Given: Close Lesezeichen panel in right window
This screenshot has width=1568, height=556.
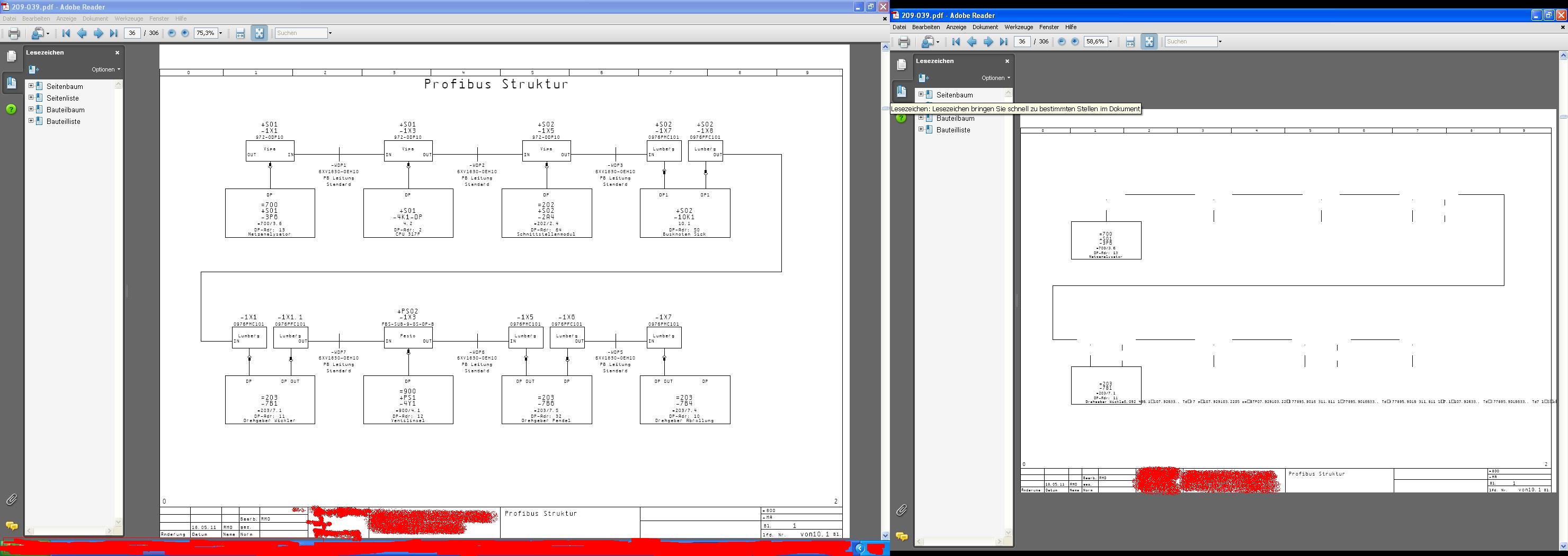Looking at the screenshot, I should 1008,61.
